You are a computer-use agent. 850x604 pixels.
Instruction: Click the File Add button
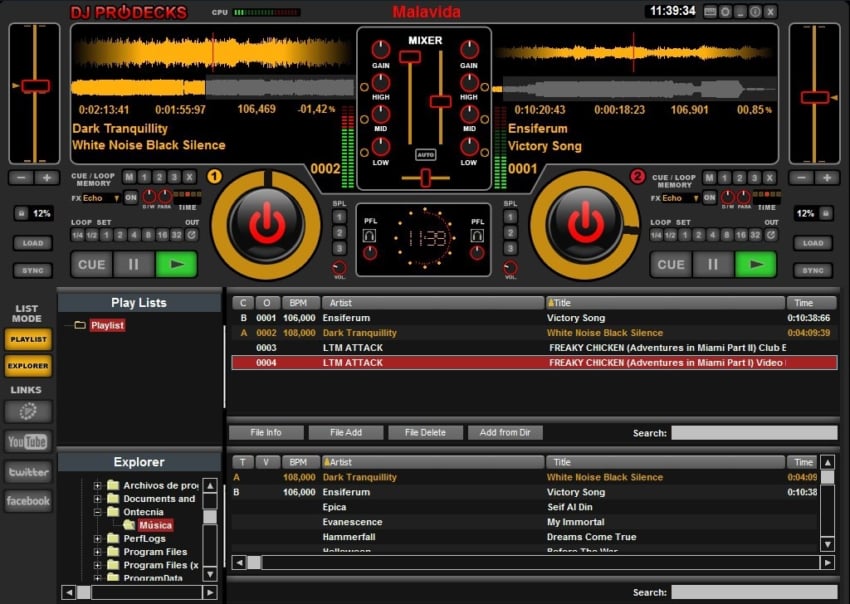point(346,433)
